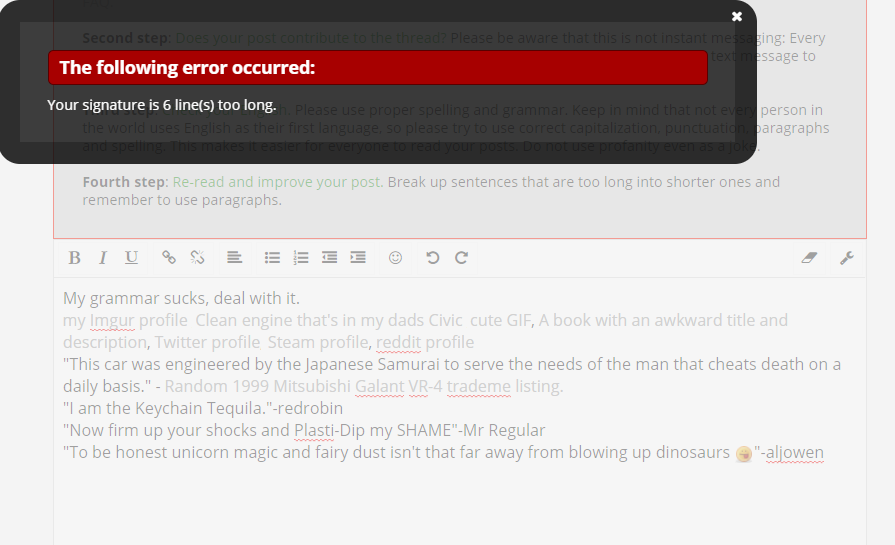Click the '"I am the Keychain Tequila."-redrobin' line
Image resolution: width=895 pixels, height=545 pixels.
203,409
